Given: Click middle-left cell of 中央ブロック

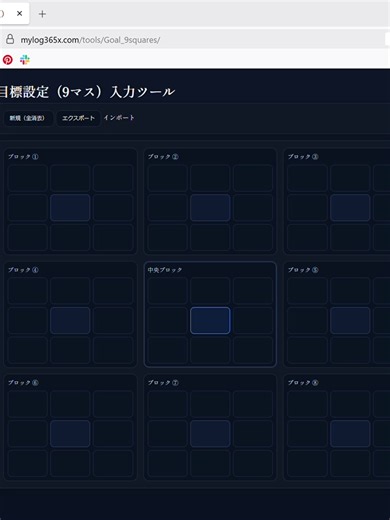Looking at the screenshot, I should point(167,320).
